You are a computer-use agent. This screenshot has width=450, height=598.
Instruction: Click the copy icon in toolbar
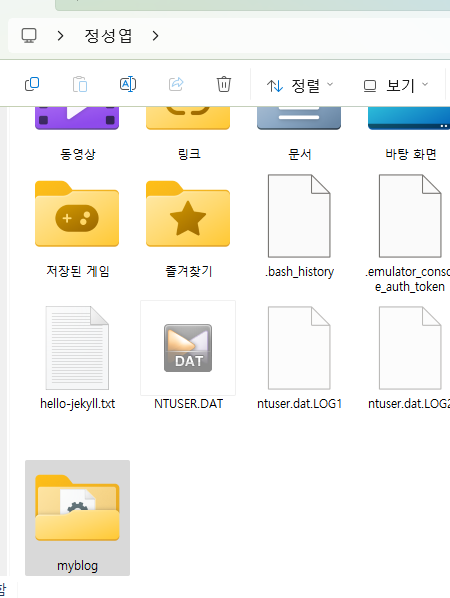[x=32, y=84]
